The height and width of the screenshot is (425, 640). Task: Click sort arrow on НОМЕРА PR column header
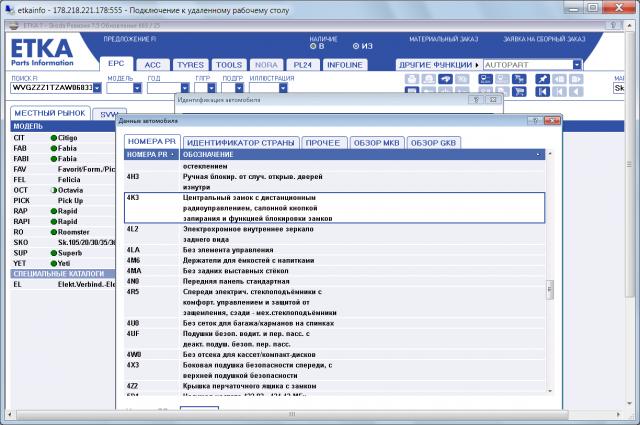173,155
